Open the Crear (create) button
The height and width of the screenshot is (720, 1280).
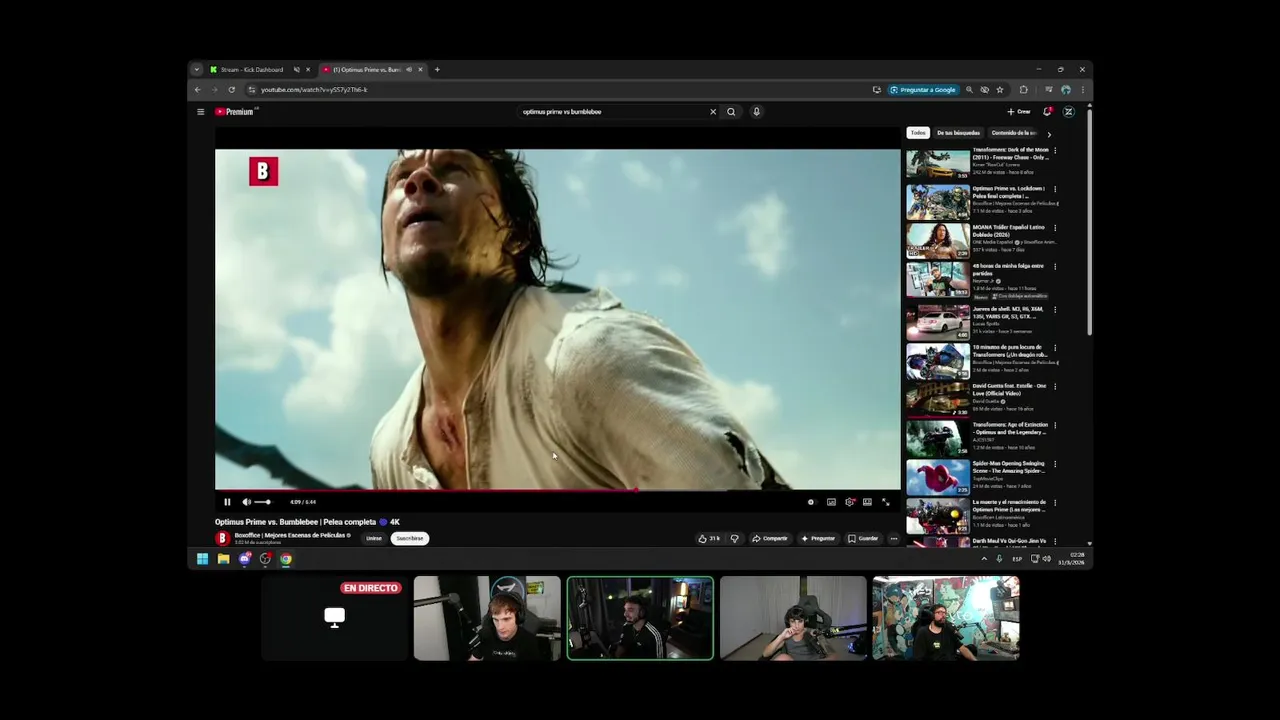(1019, 112)
